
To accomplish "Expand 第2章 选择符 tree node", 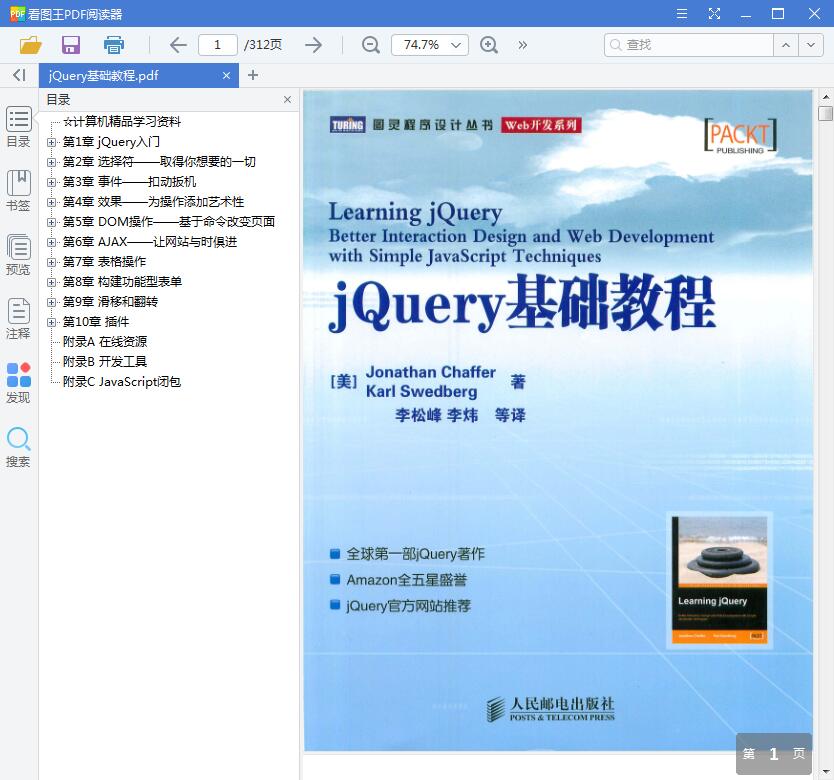I will coord(52,162).
